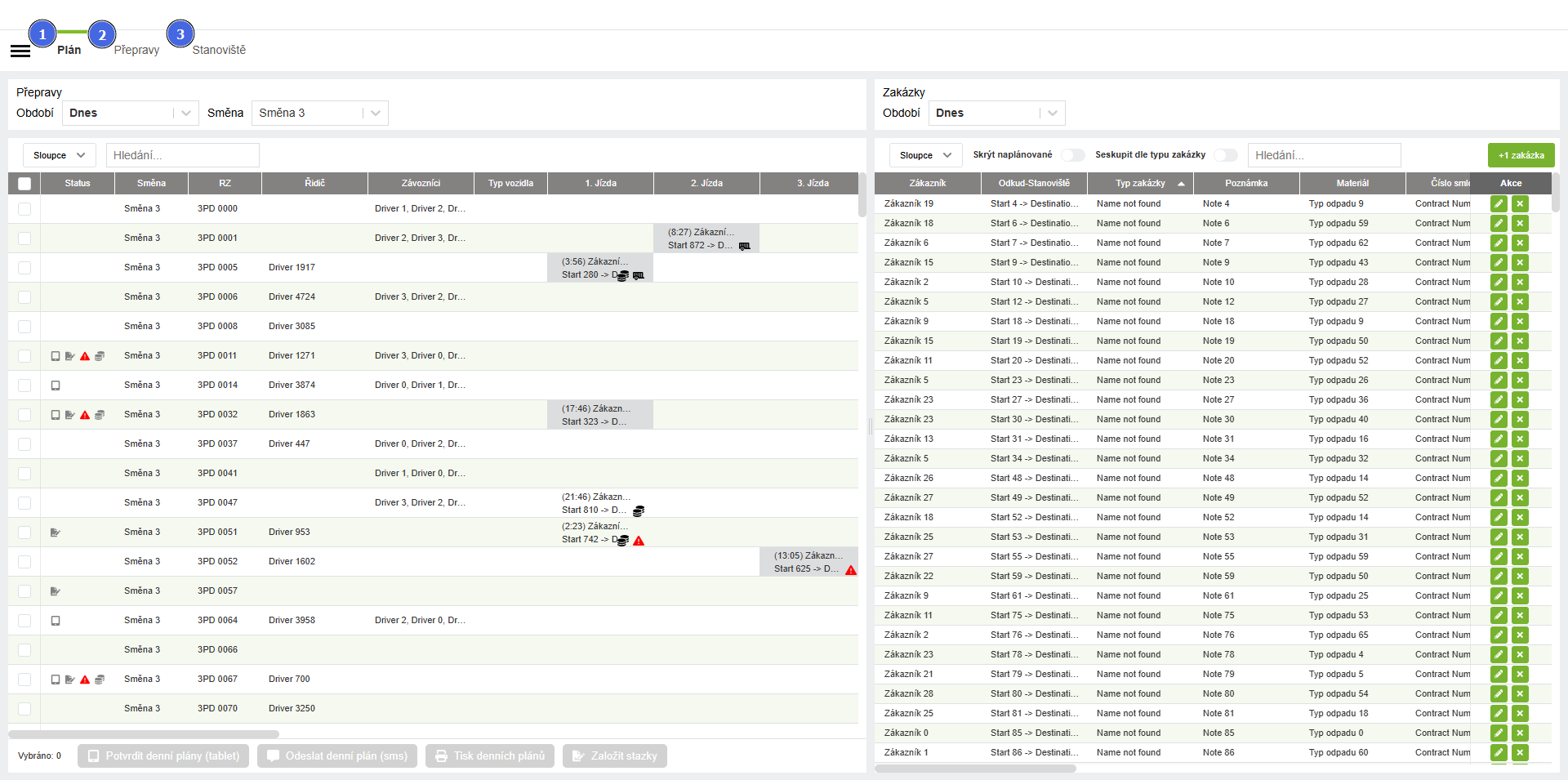Check the row checkbox for 3PD 0000
The image size is (1568, 780).
click(x=24, y=209)
